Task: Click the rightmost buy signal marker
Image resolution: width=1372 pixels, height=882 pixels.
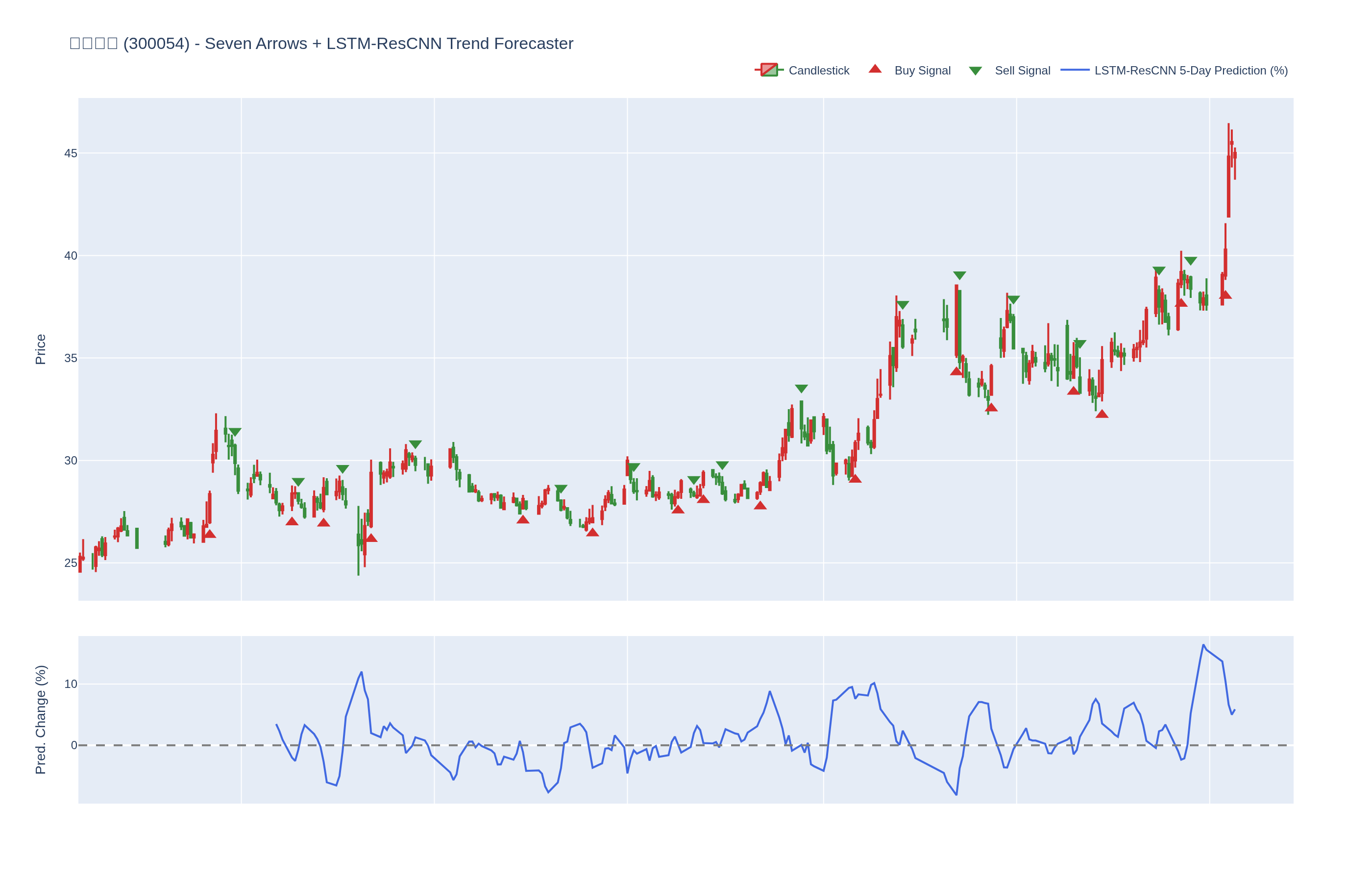Action: 1225,295
